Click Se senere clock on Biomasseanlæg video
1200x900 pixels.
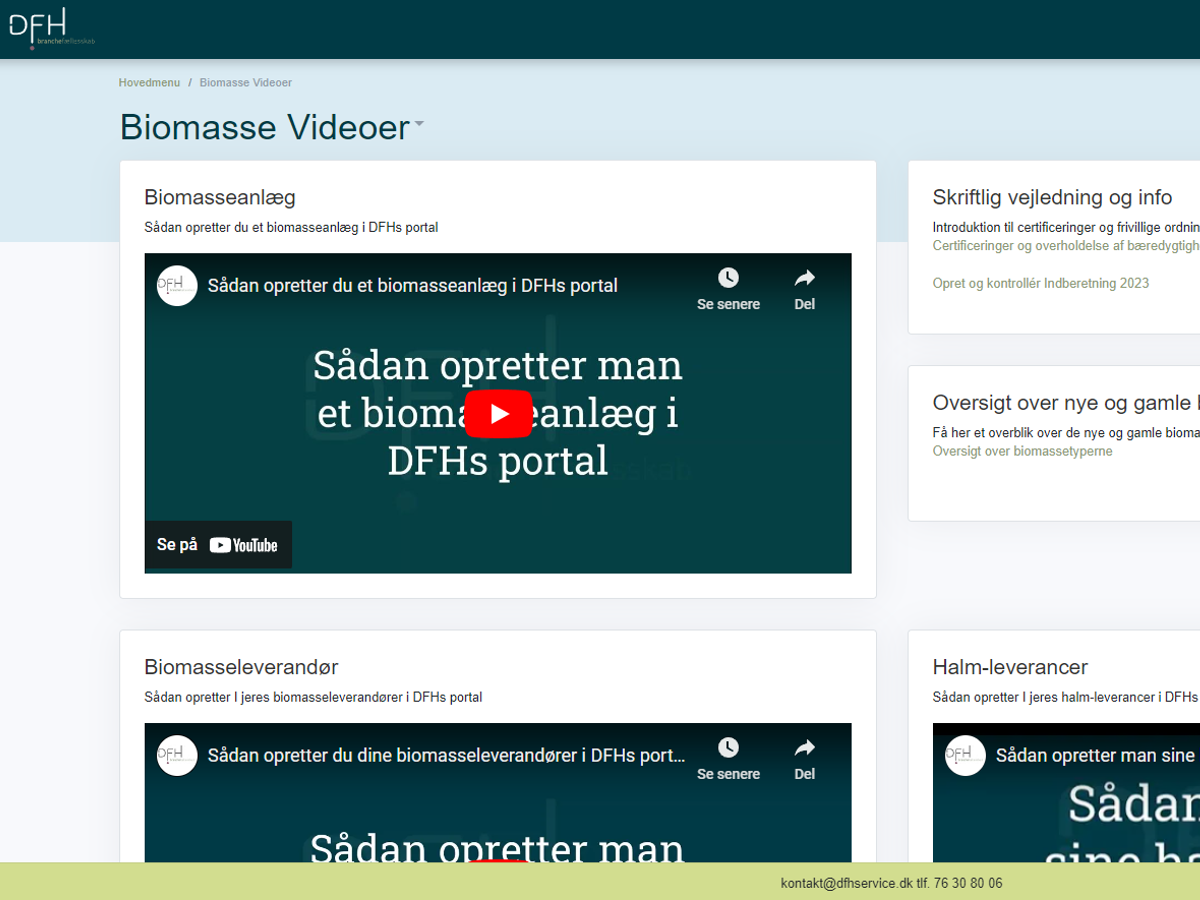(x=728, y=287)
